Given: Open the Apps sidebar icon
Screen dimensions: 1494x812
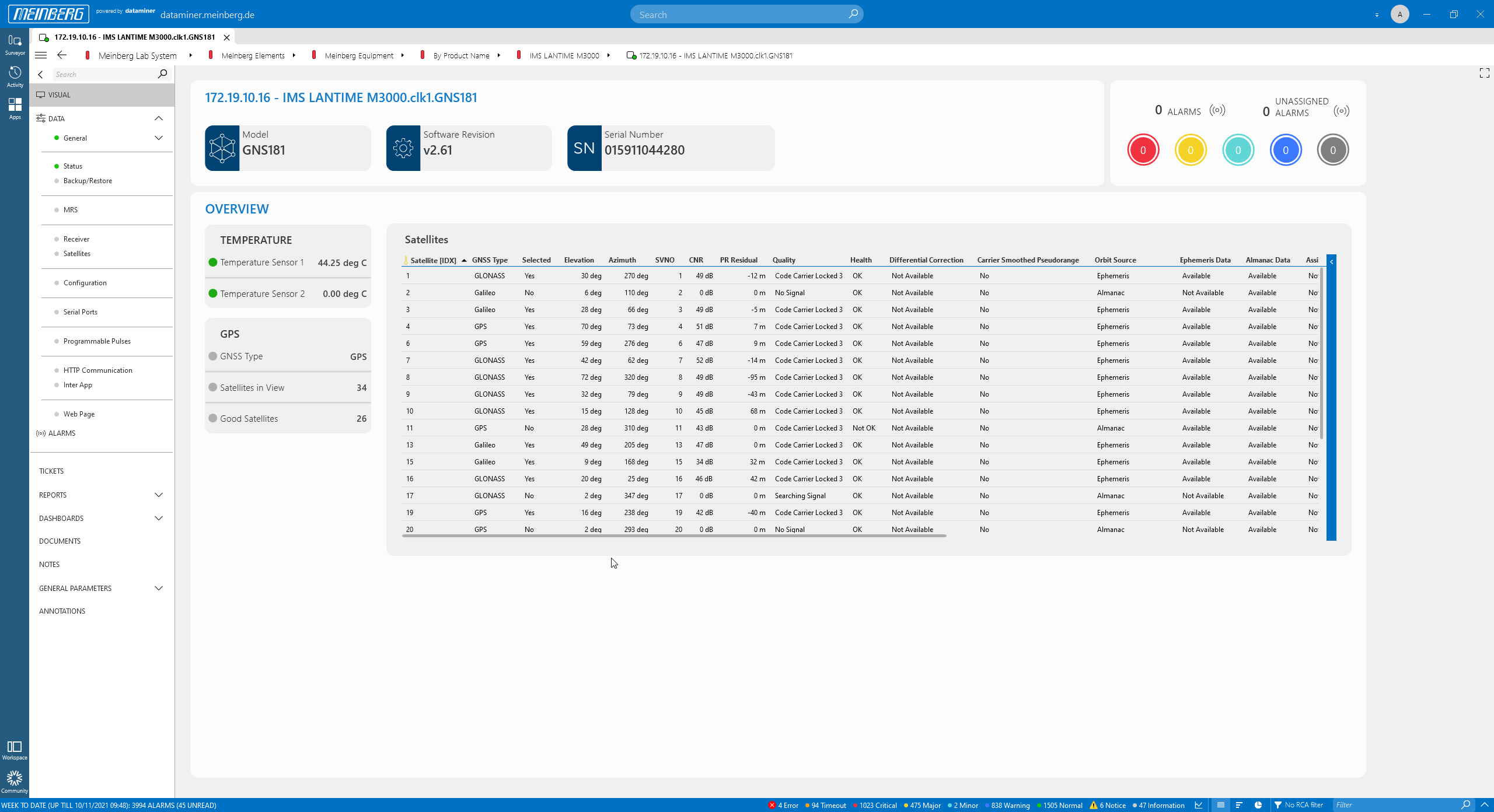Looking at the screenshot, I should coord(15,108).
